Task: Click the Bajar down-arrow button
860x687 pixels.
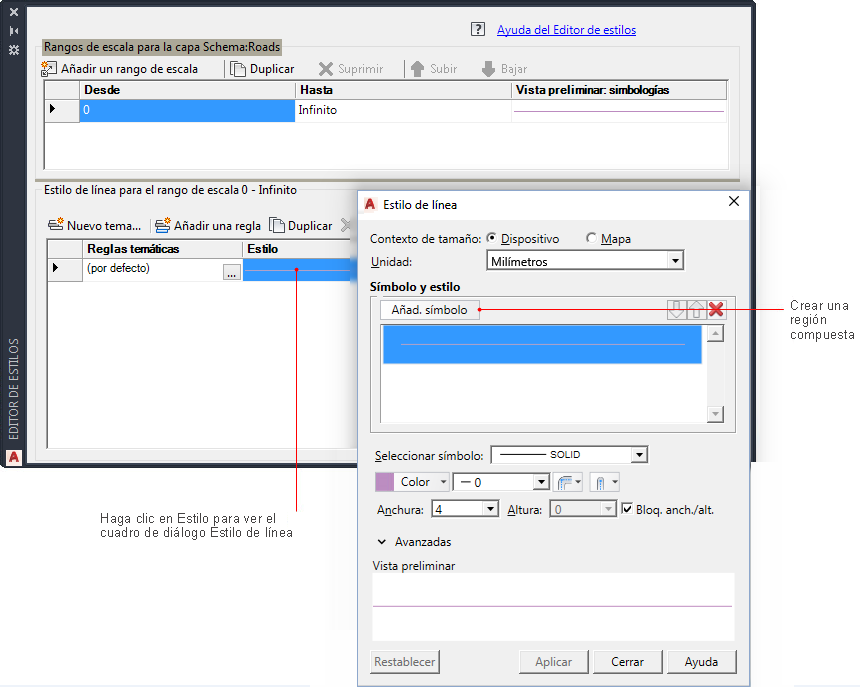Action: pos(504,69)
